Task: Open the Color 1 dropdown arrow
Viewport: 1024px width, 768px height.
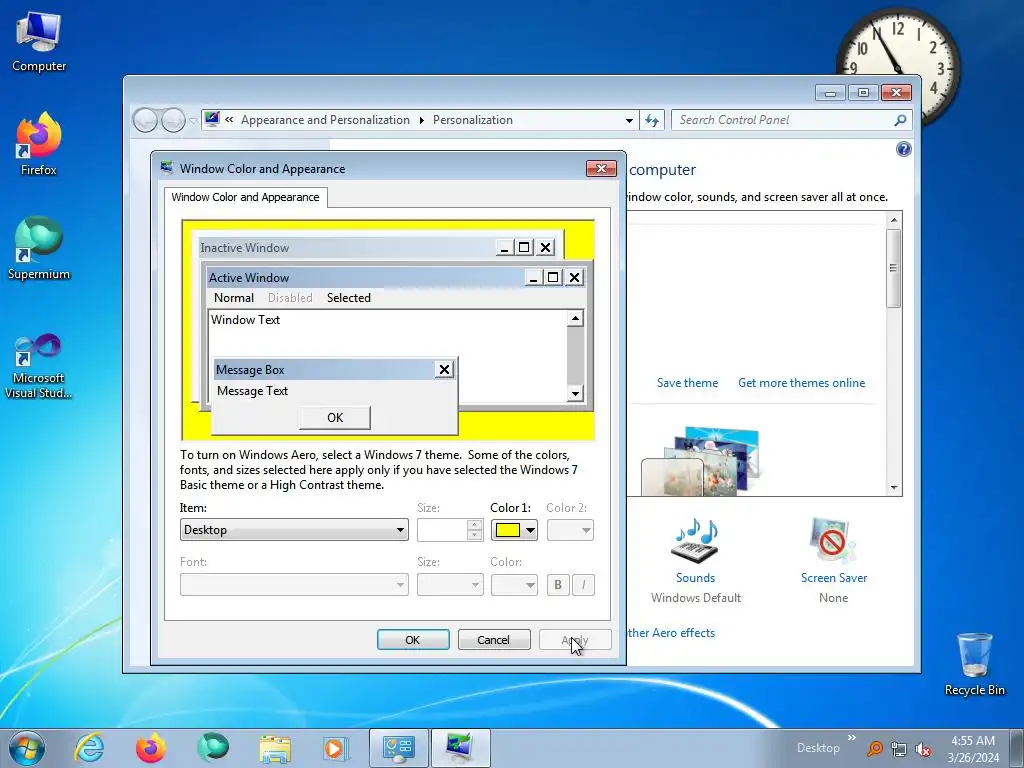Action: [x=530, y=530]
